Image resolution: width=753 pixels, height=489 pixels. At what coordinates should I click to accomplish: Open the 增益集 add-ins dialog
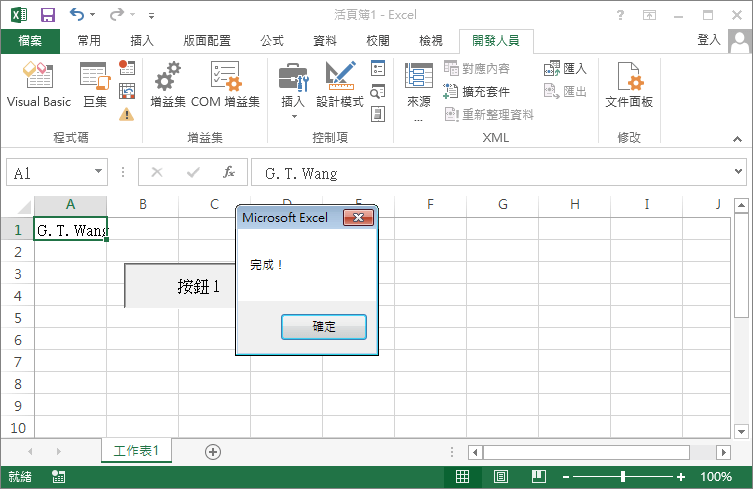coord(168,84)
